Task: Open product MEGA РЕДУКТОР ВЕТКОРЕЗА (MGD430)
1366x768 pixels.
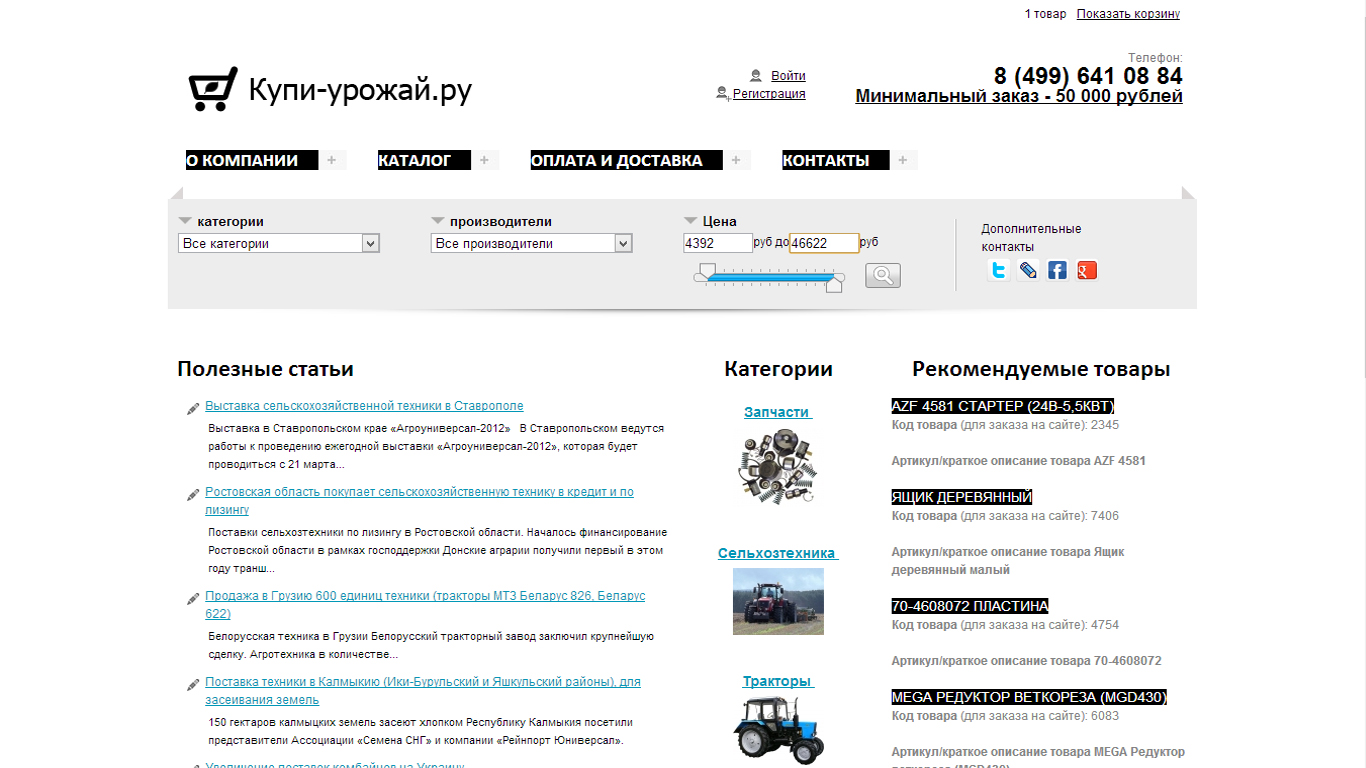Action: pos(1029,697)
